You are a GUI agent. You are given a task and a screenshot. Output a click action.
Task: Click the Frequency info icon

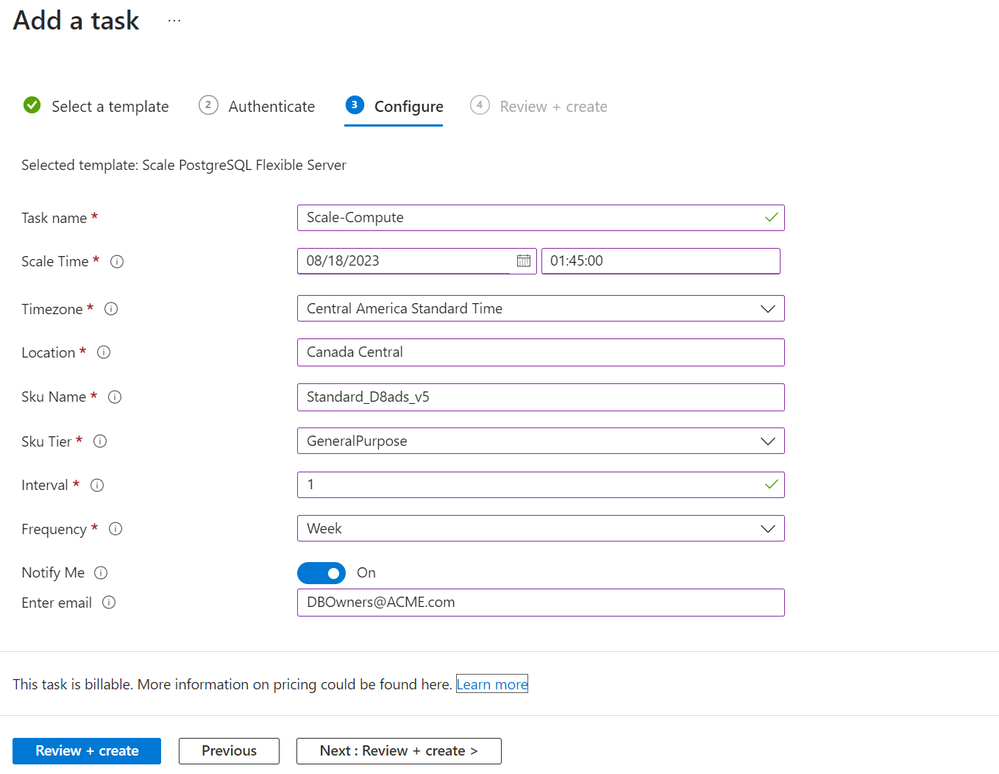point(115,529)
